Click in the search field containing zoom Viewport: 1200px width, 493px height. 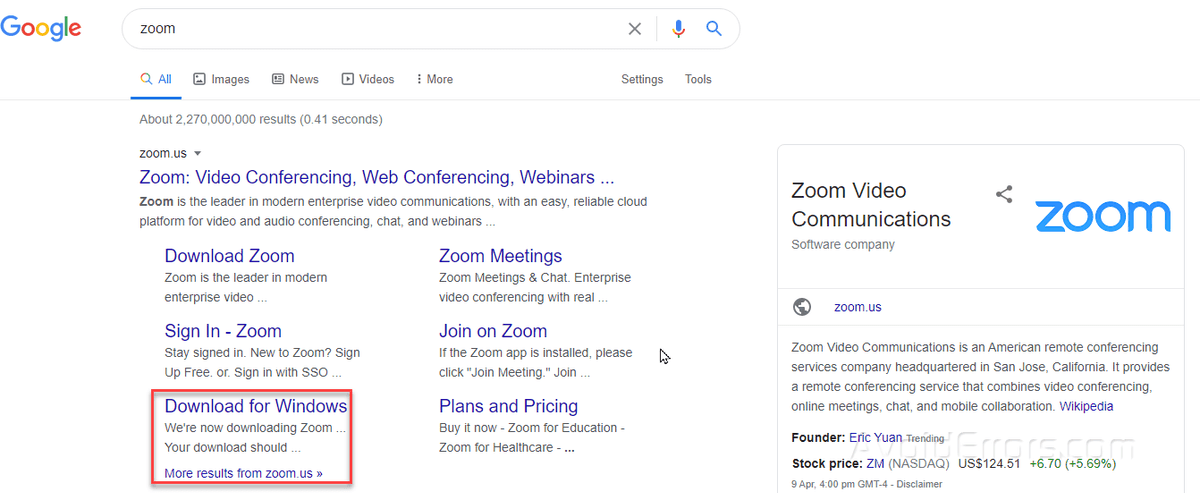tap(380, 29)
